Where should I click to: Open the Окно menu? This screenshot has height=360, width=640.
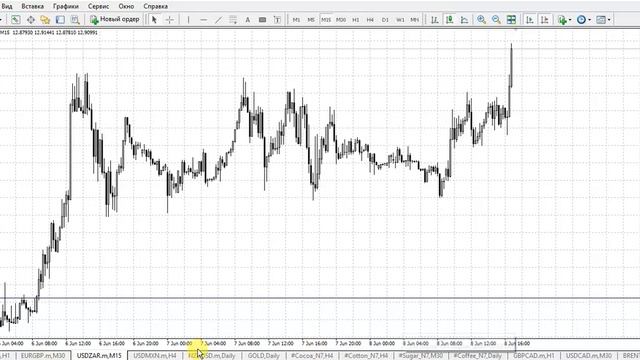pyautogui.click(x=126, y=7)
